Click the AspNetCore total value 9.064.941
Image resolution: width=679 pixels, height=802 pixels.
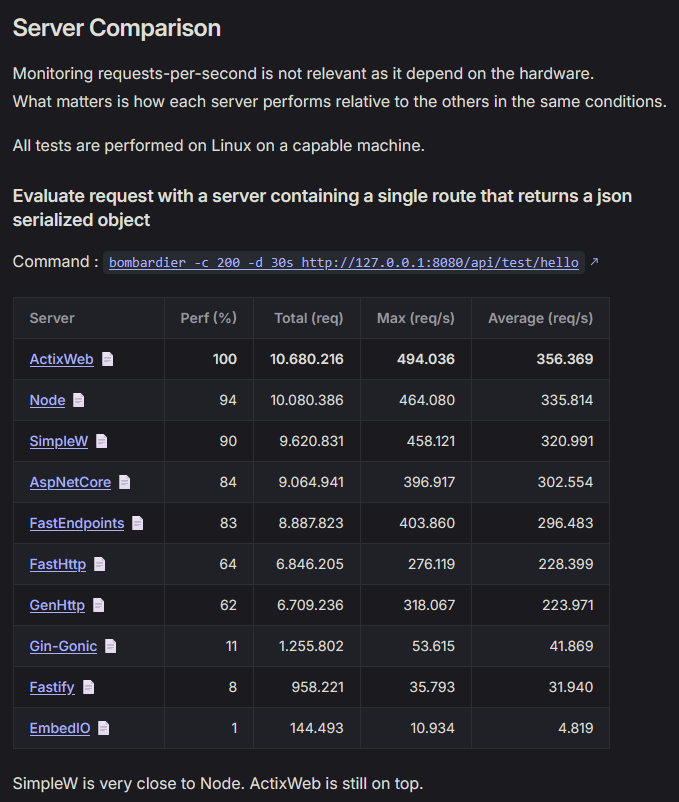click(x=311, y=482)
